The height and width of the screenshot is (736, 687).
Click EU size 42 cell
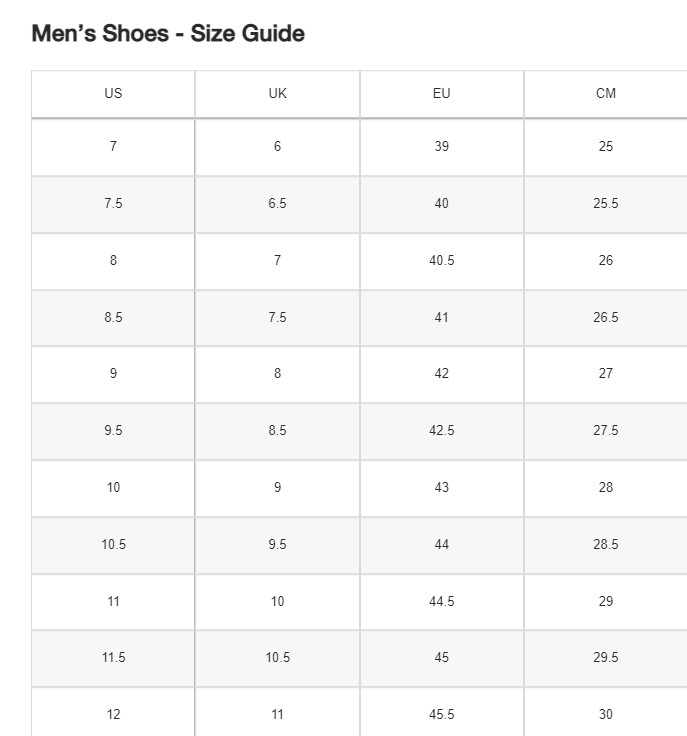(441, 373)
